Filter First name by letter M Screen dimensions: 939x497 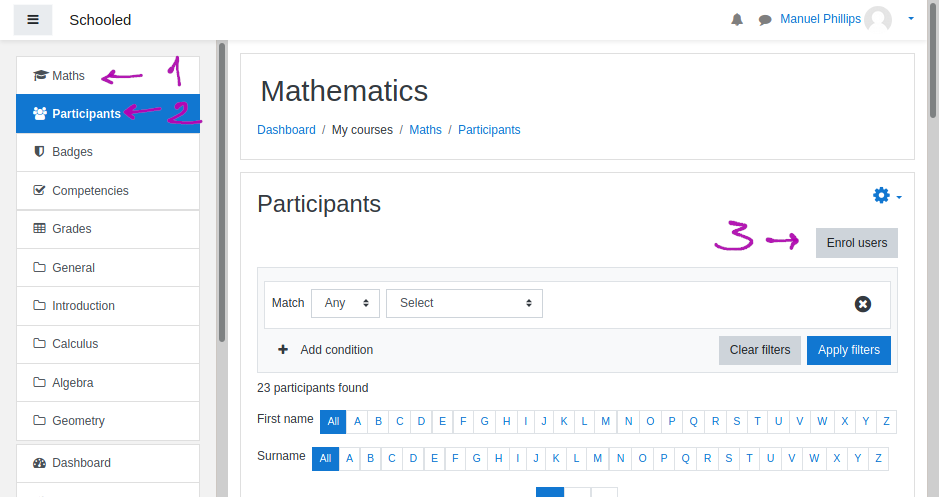[605, 422]
